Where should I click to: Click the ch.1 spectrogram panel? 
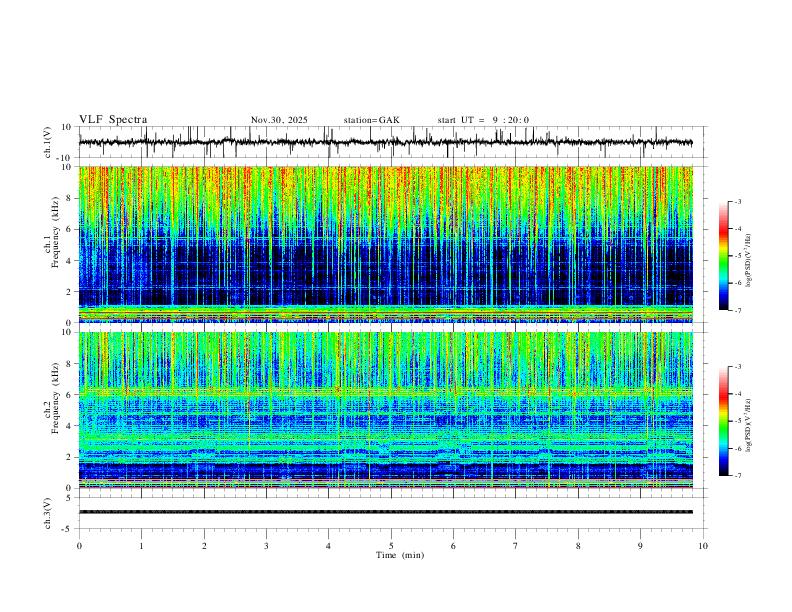[385, 244]
